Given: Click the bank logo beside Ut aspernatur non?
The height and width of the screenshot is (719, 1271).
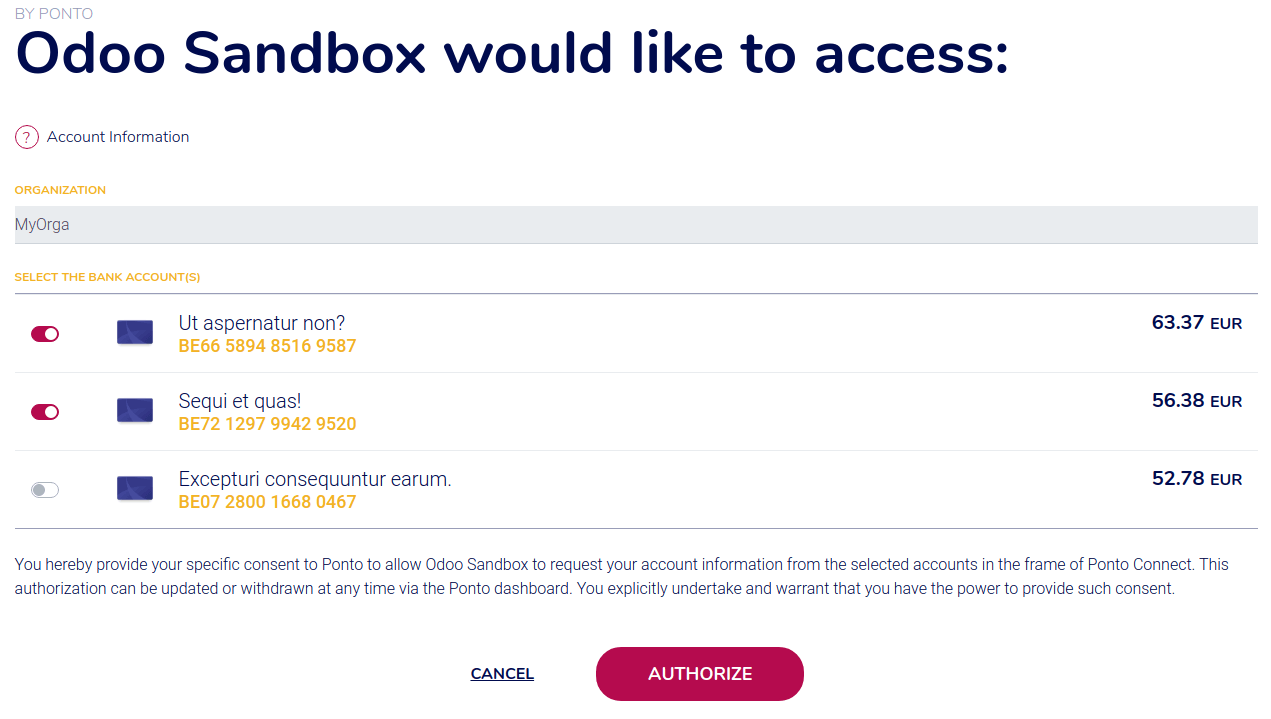Looking at the screenshot, I should click(x=134, y=333).
